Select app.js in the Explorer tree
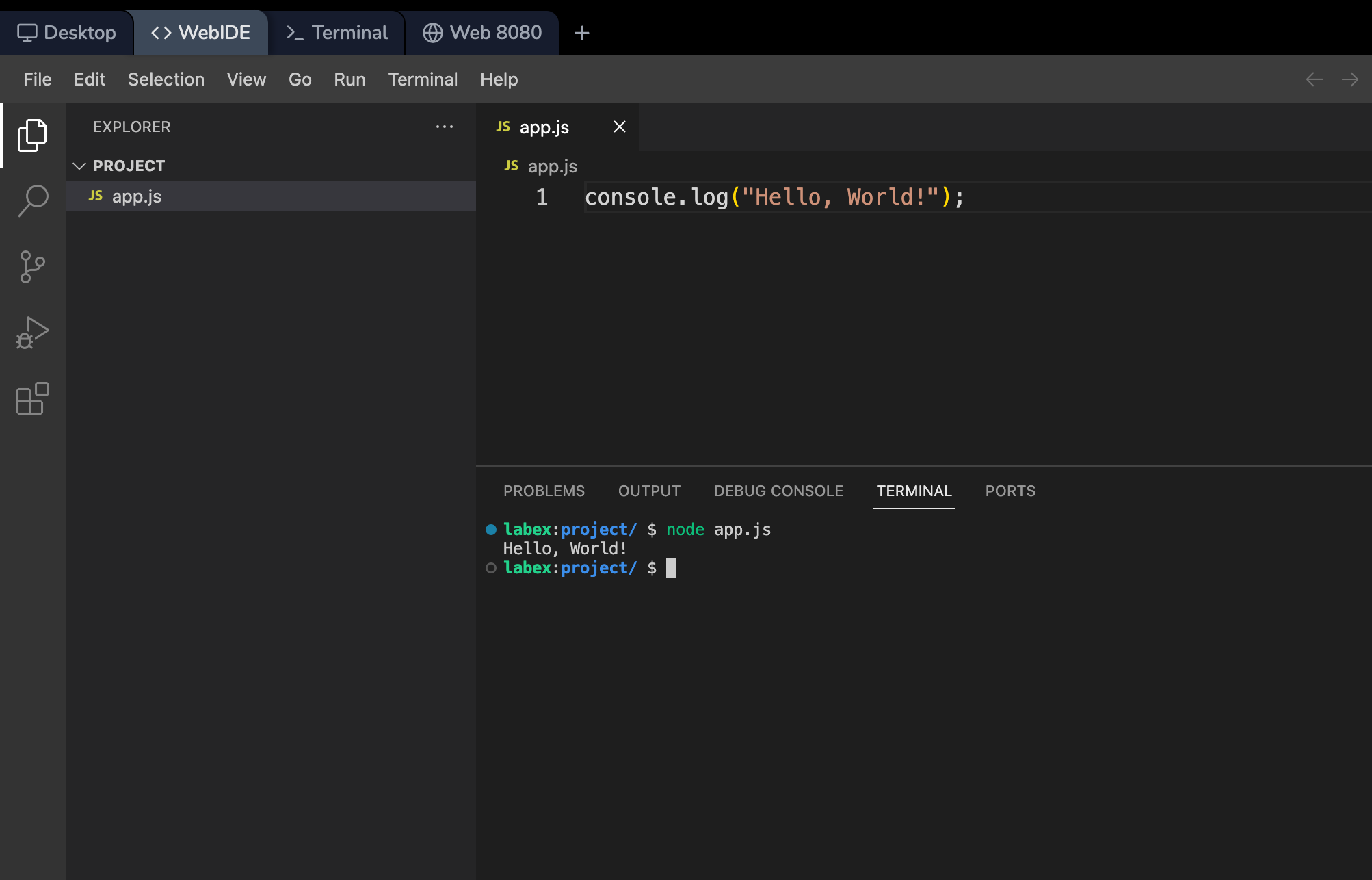This screenshot has width=1372, height=880. coord(271,196)
